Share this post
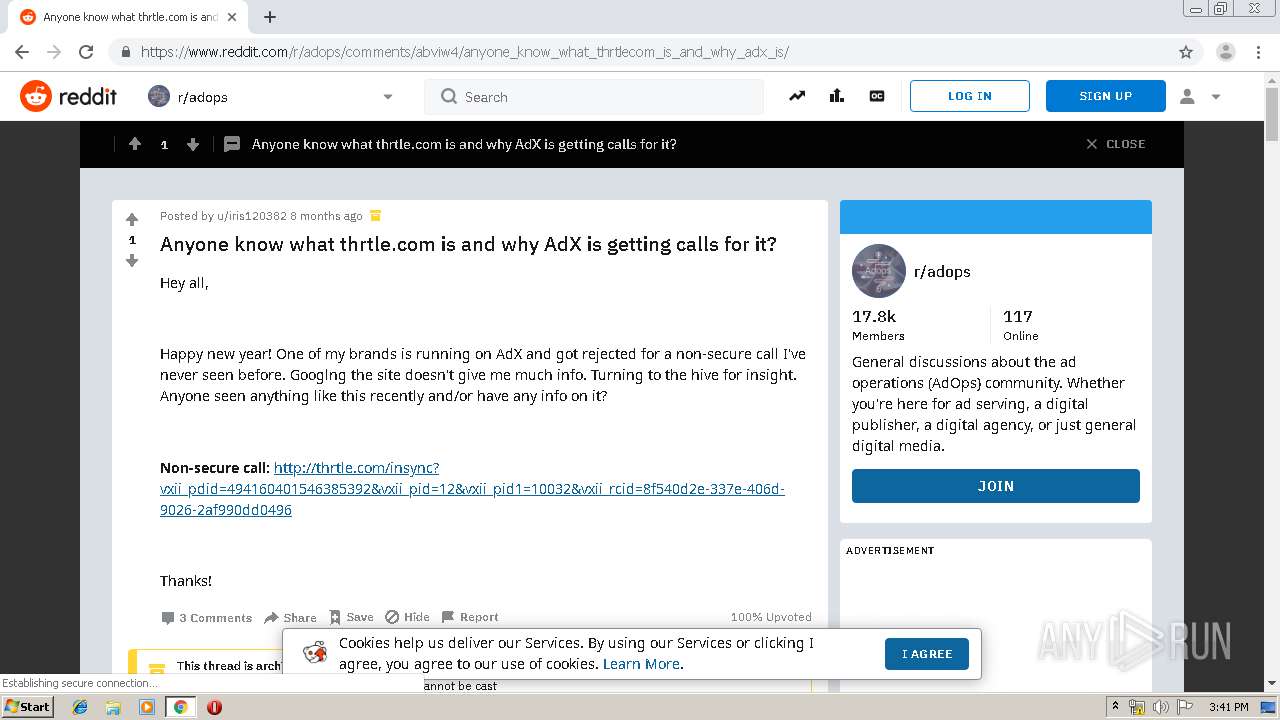 click(291, 618)
